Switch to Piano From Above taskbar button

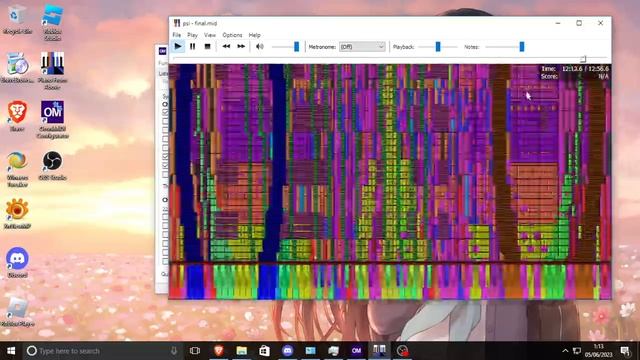pos(379,351)
